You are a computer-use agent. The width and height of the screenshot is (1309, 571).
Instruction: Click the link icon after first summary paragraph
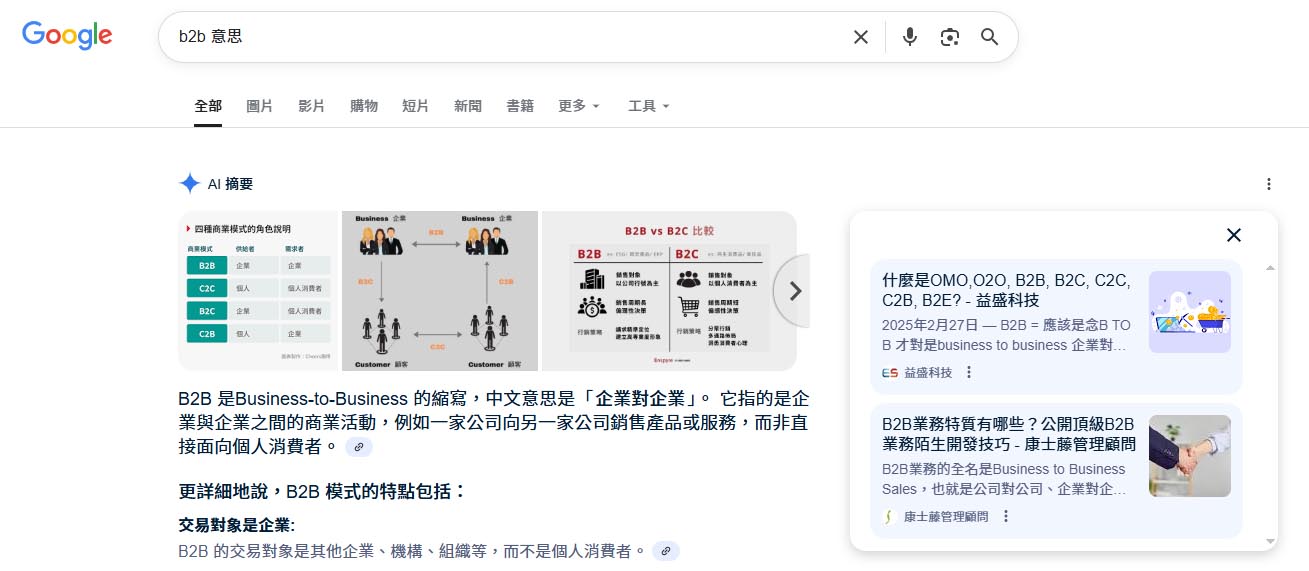(x=359, y=447)
